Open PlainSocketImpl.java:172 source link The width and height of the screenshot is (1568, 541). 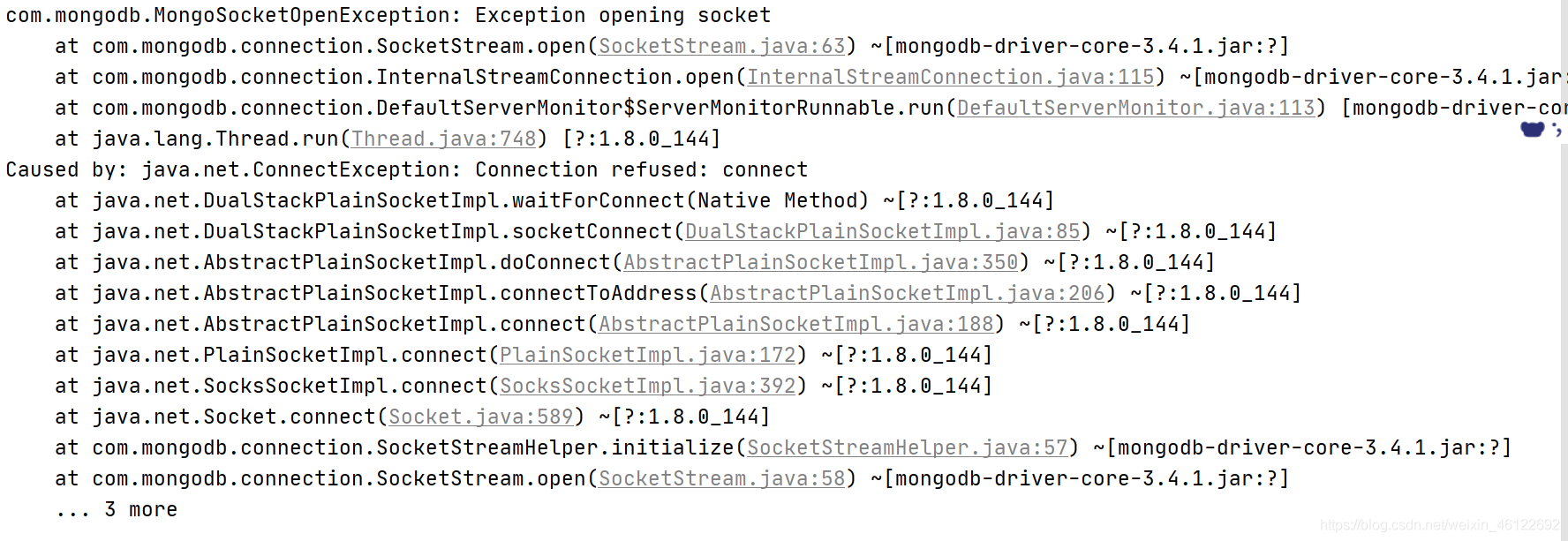pos(648,355)
